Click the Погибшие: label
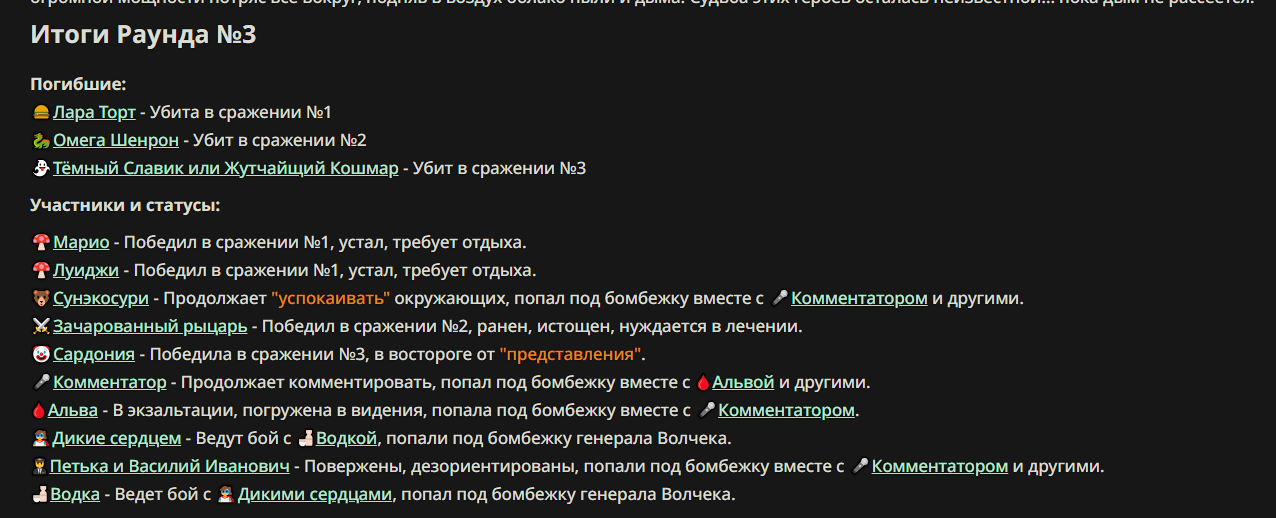The height and width of the screenshot is (518, 1276). [x=78, y=84]
